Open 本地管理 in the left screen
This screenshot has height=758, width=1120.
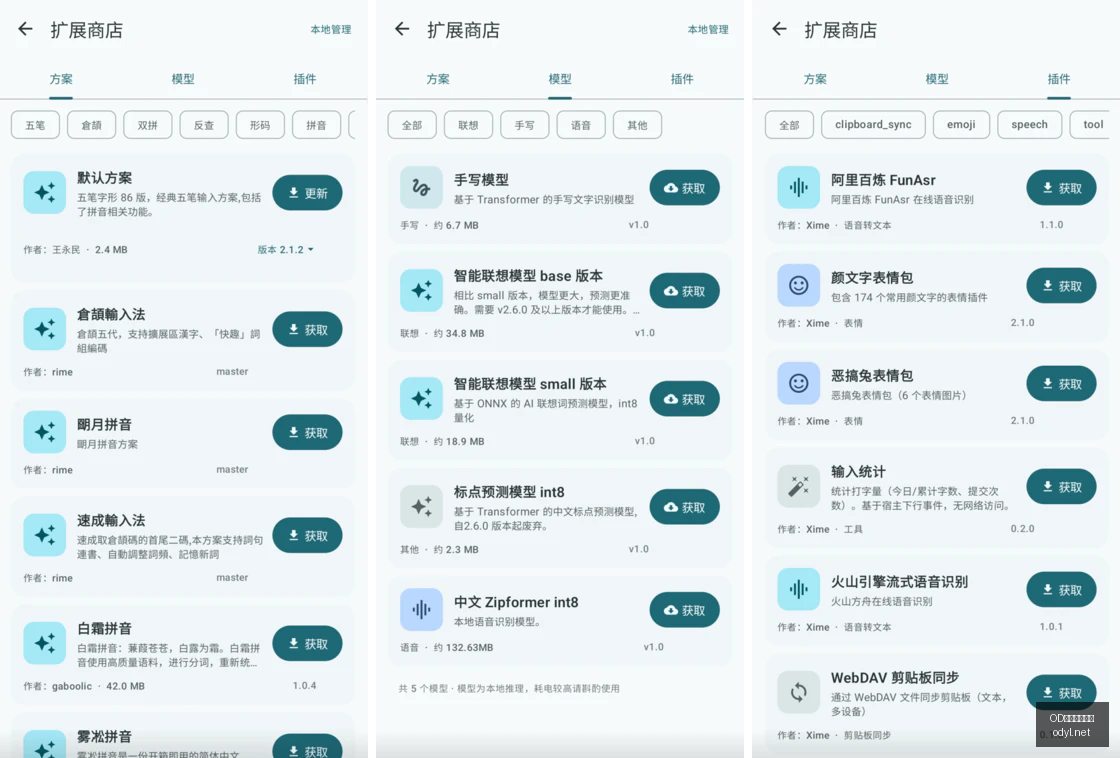pyautogui.click(x=331, y=29)
